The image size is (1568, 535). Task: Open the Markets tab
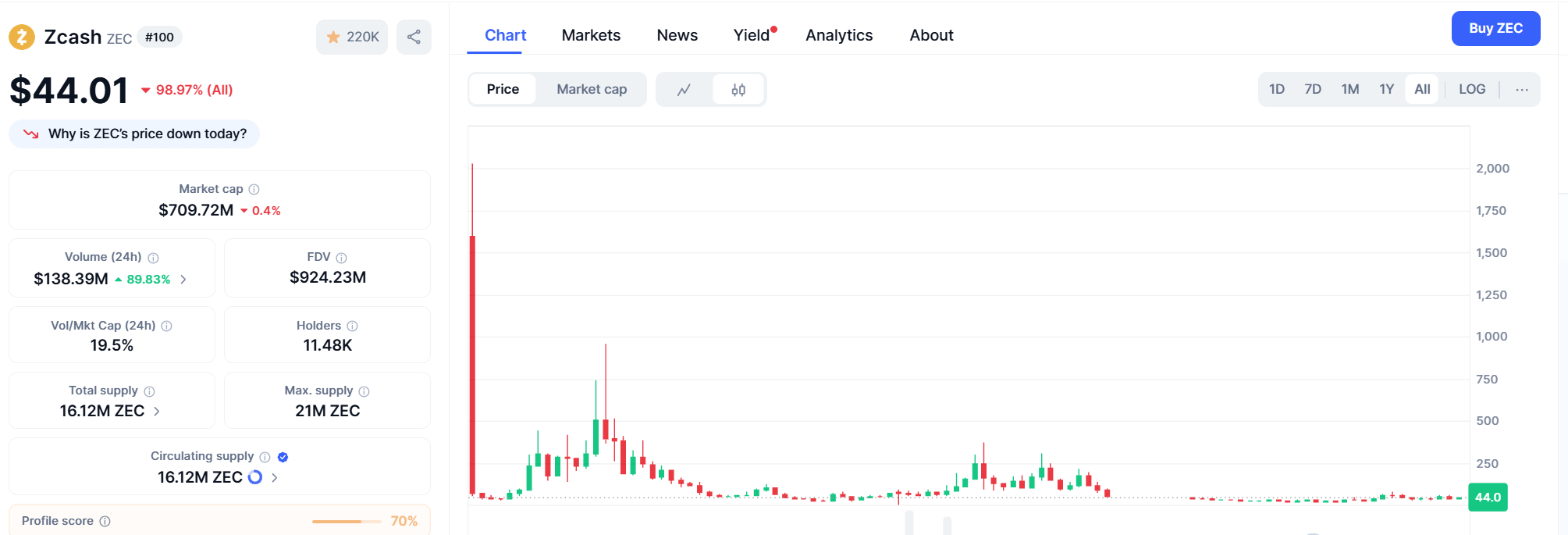pyautogui.click(x=591, y=35)
